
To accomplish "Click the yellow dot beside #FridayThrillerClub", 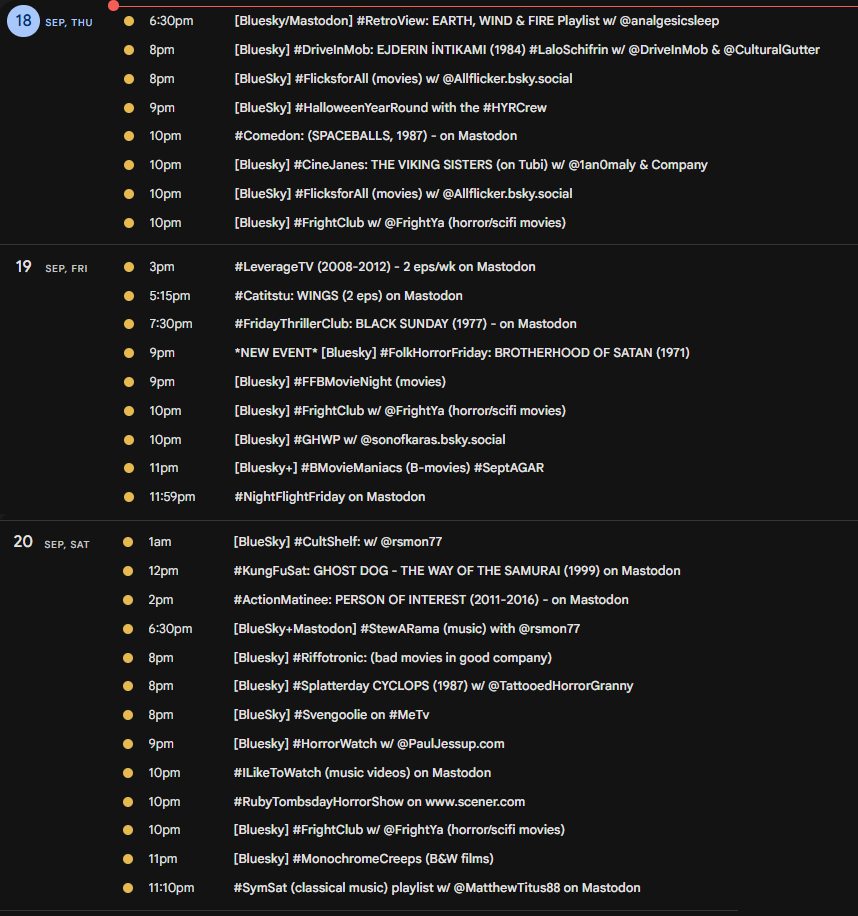I will (129, 324).
